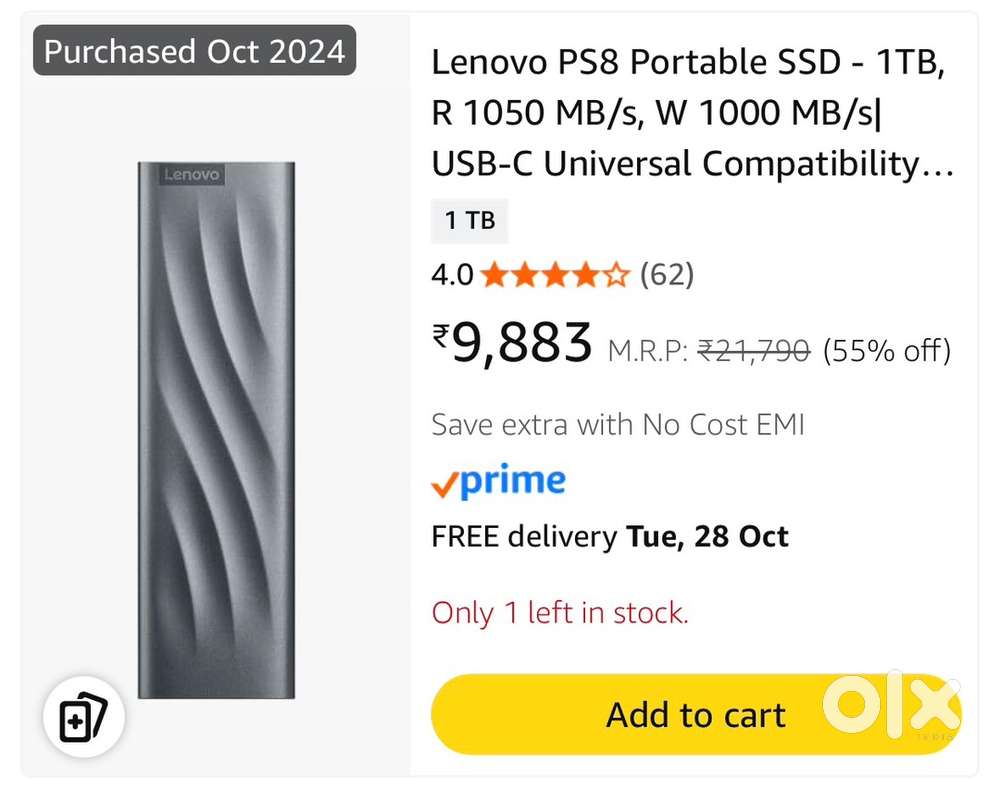This screenshot has height=789, width=1000.
Task: Click the ₹9,883 price
Action: tap(514, 343)
